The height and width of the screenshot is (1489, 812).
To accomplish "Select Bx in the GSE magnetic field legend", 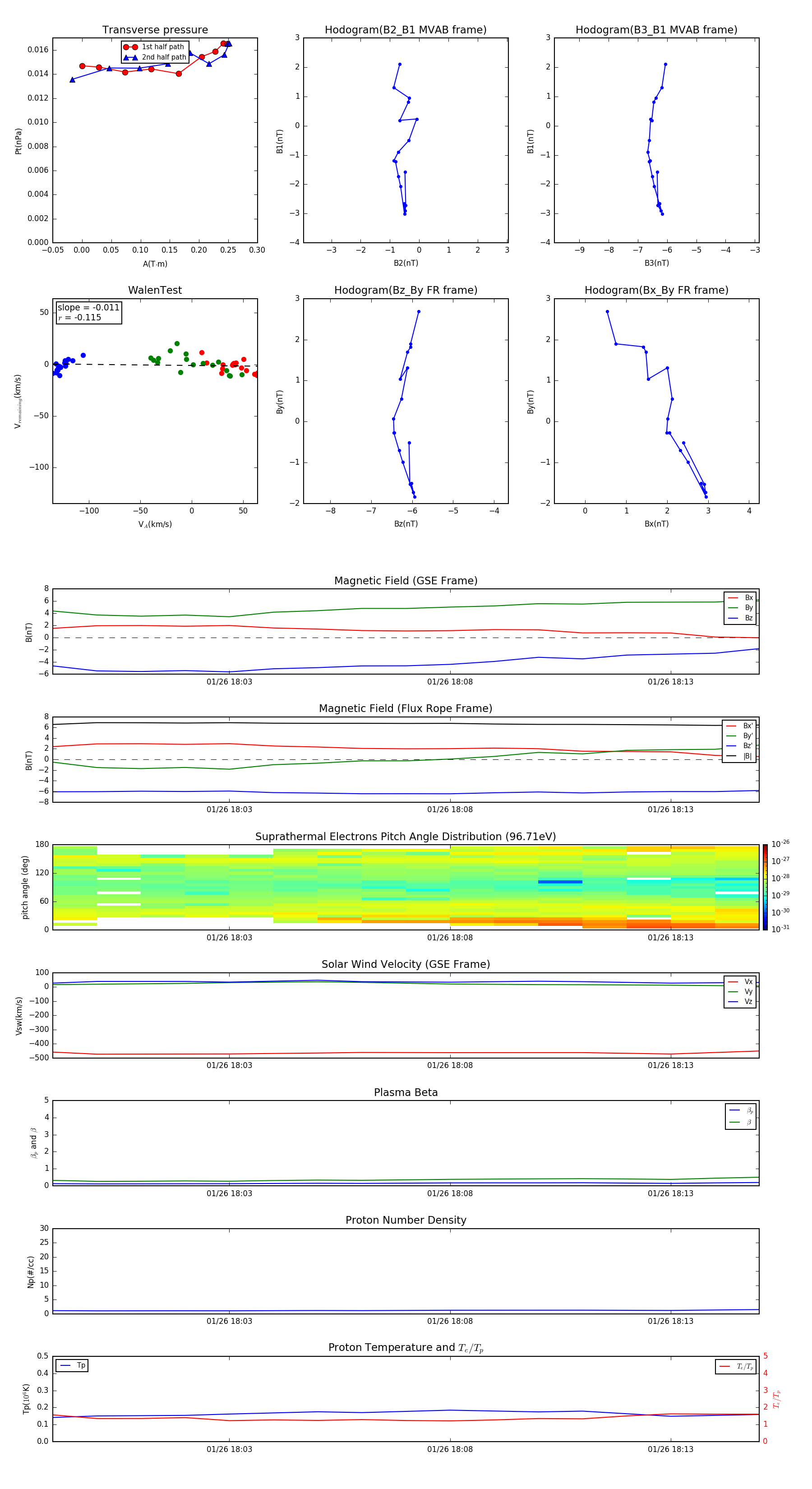I will pyautogui.click(x=740, y=598).
